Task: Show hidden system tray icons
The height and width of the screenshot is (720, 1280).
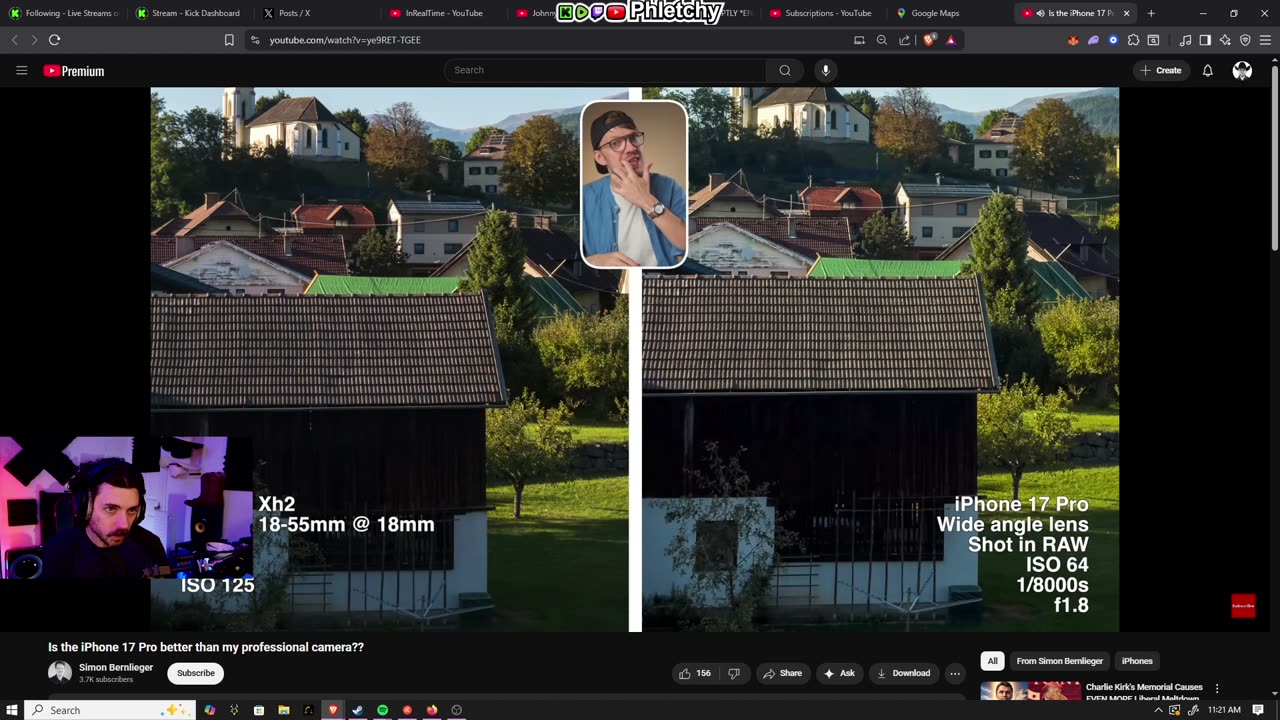Action: coord(1158,710)
